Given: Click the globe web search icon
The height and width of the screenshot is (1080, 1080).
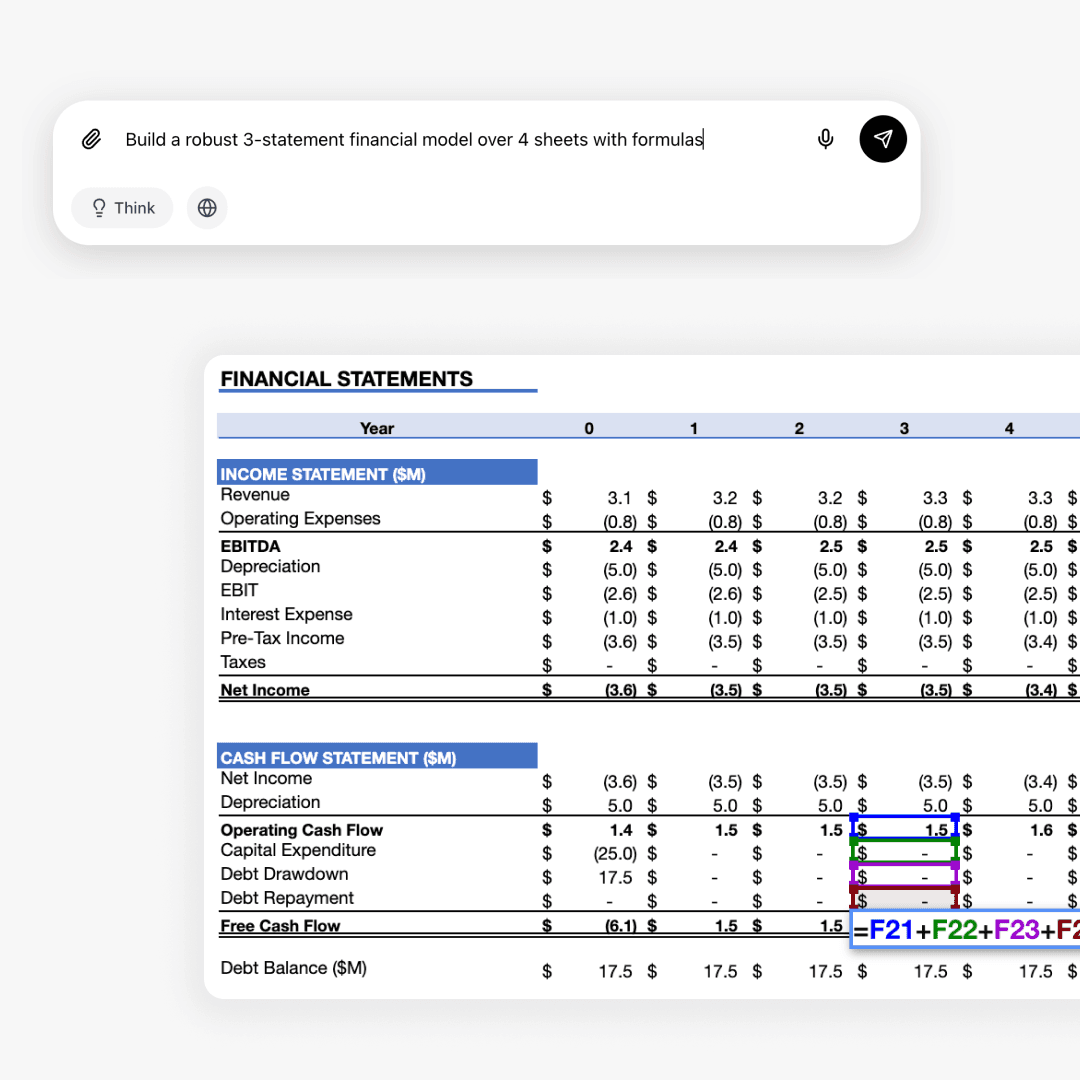Looking at the screenshot, I should [207, 208].
